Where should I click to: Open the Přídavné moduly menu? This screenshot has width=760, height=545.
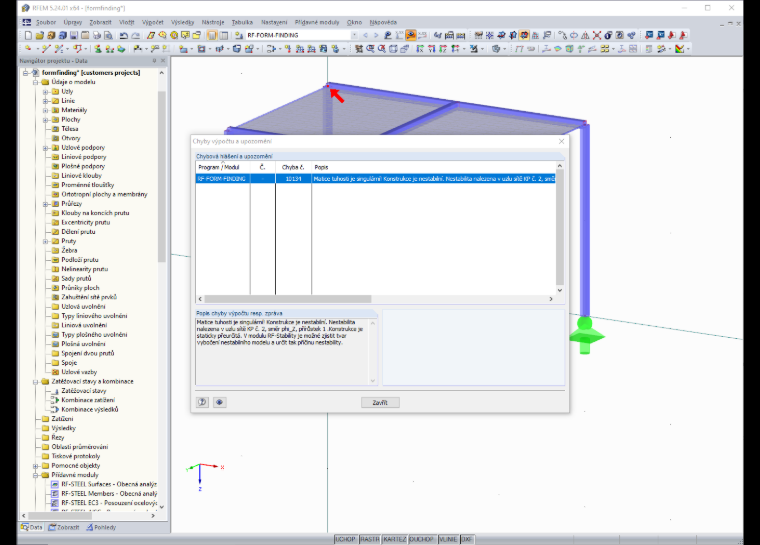click(x=317, y=22)
